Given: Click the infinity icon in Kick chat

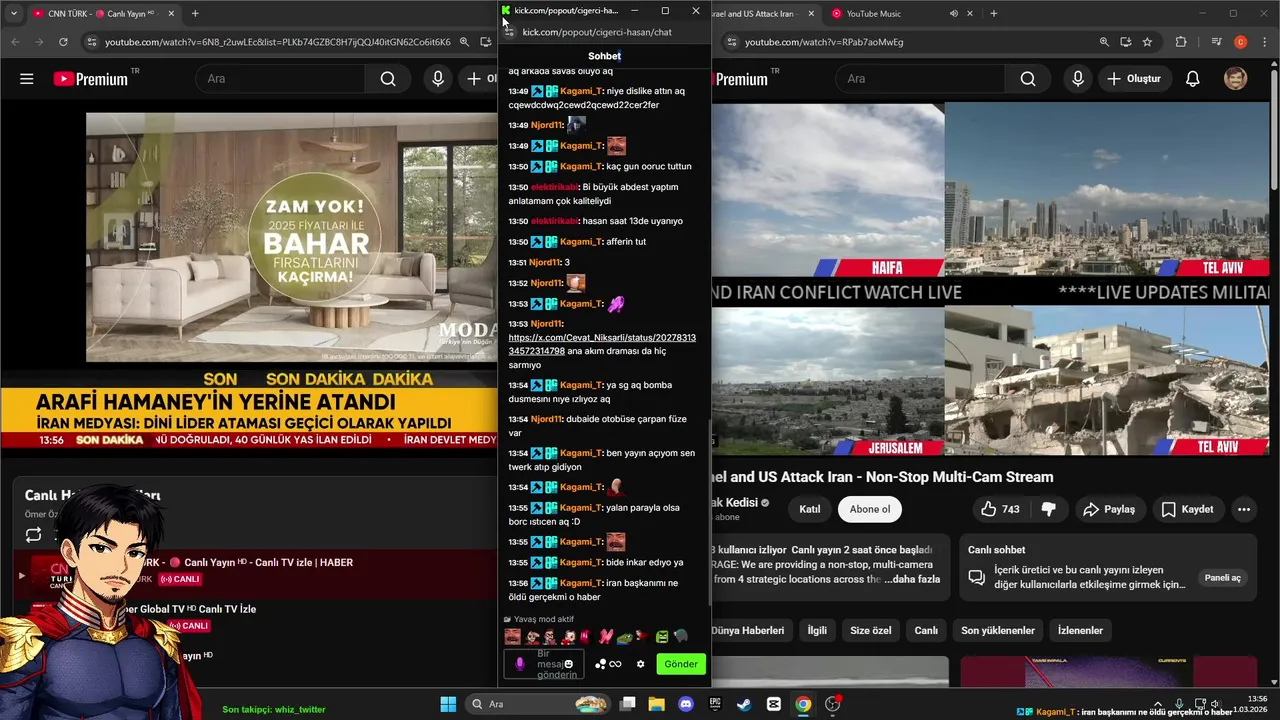Looking at the screenshot, I should (x=615, y=664).
